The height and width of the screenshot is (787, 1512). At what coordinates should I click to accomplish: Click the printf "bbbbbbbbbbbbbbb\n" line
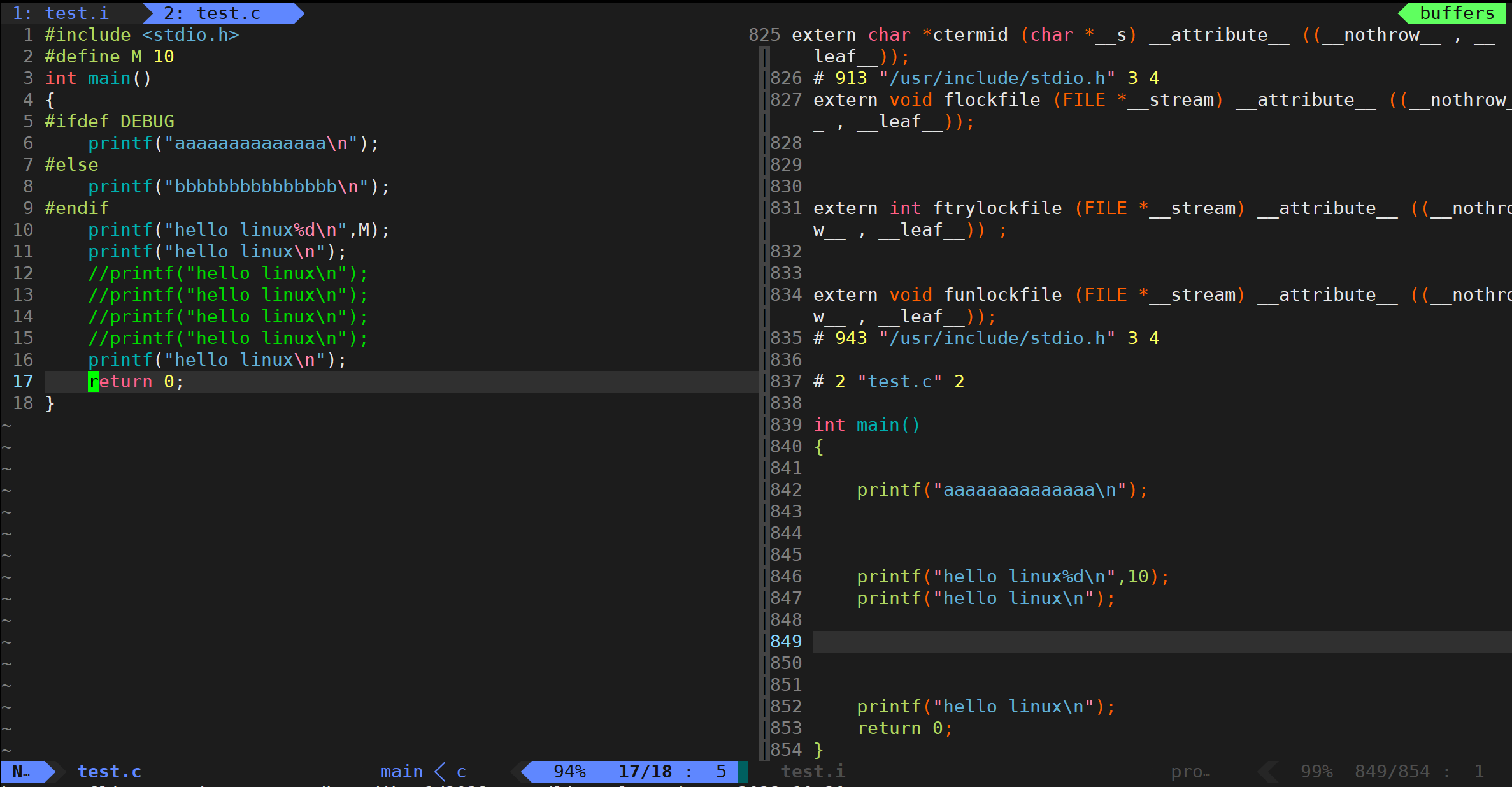[x=238, y=187]
